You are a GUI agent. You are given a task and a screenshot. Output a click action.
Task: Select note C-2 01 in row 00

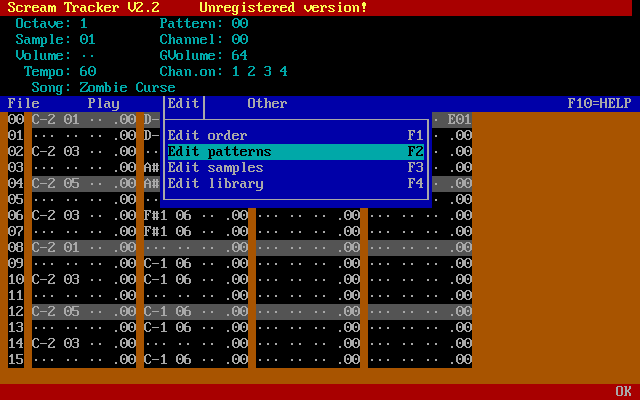click(56, 119)
